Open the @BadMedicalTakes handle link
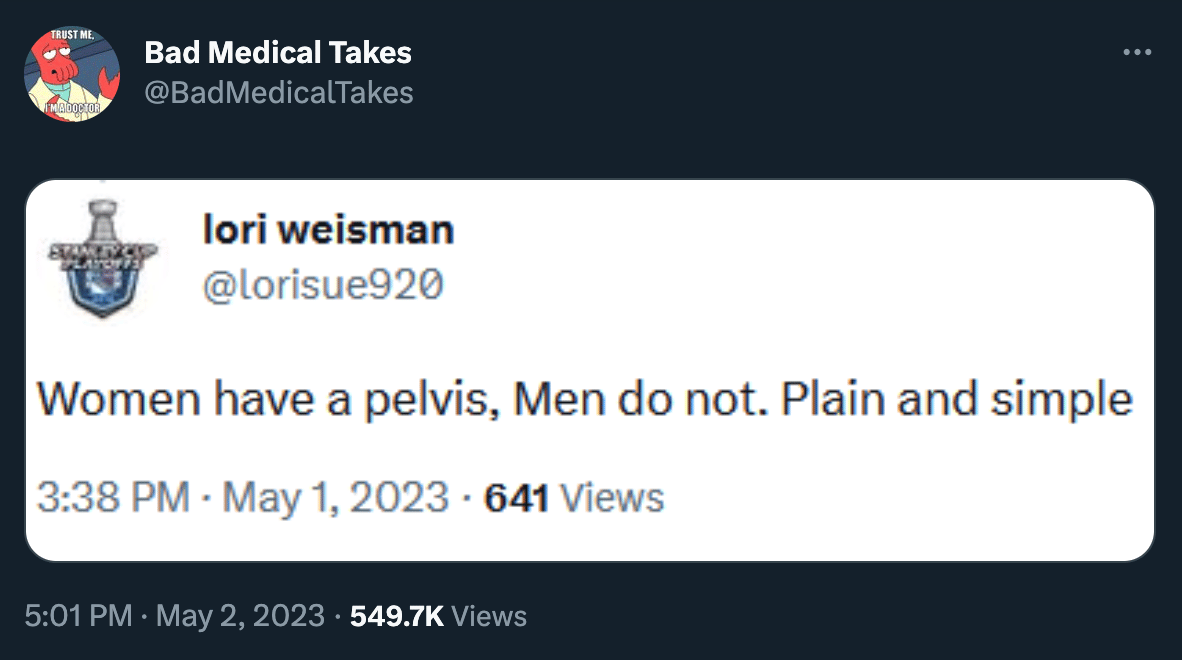This screenshot has width=1182, height=660. [x=278, y=93]
